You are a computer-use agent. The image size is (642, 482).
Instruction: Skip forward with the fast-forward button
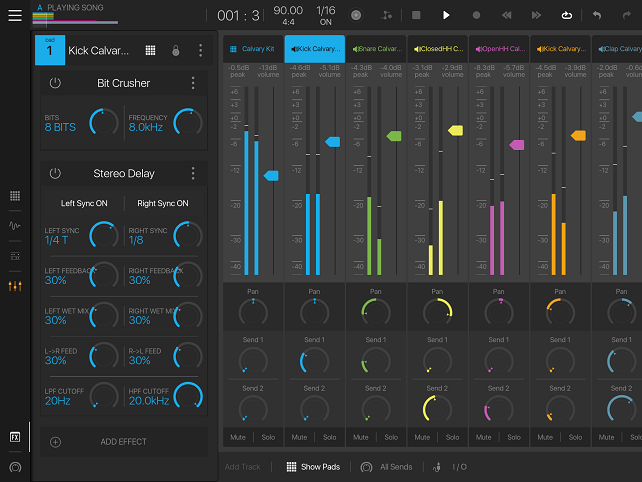coord(536,15)
